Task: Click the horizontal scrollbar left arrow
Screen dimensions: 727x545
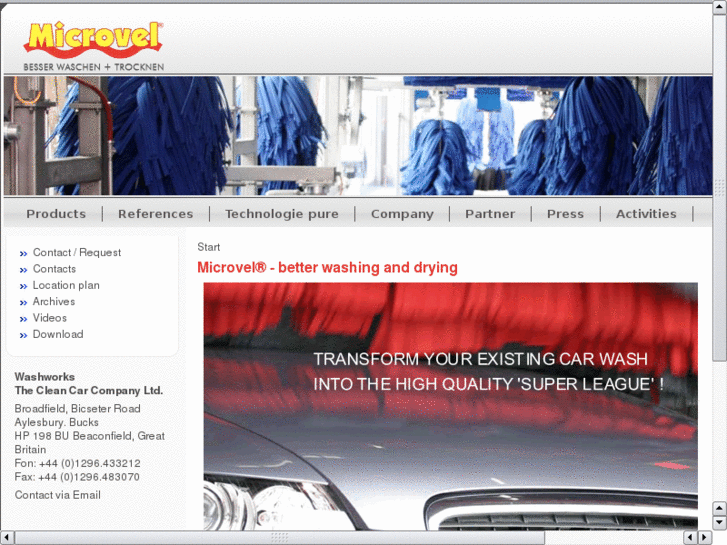Action: 7,537
